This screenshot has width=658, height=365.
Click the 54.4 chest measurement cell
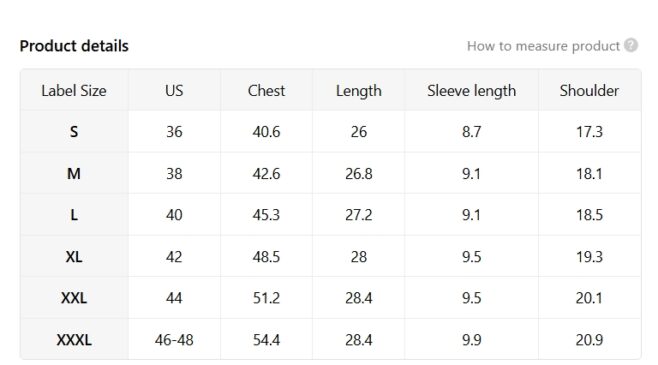coord(266,339)
